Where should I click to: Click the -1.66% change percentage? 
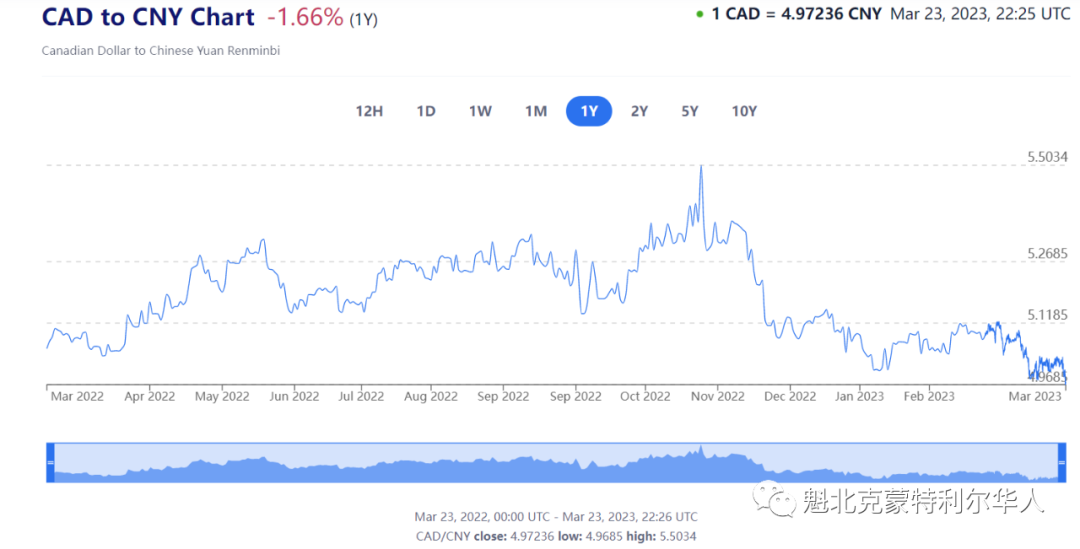pyautogui.click(x=305, y=17)
